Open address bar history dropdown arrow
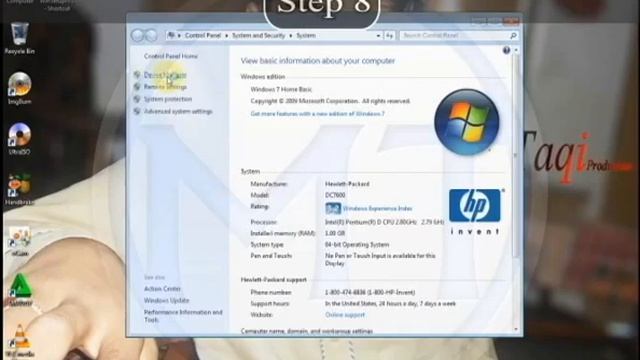This screenshot has height=360, width=640. pyautogui.click(x=378, y=36)
